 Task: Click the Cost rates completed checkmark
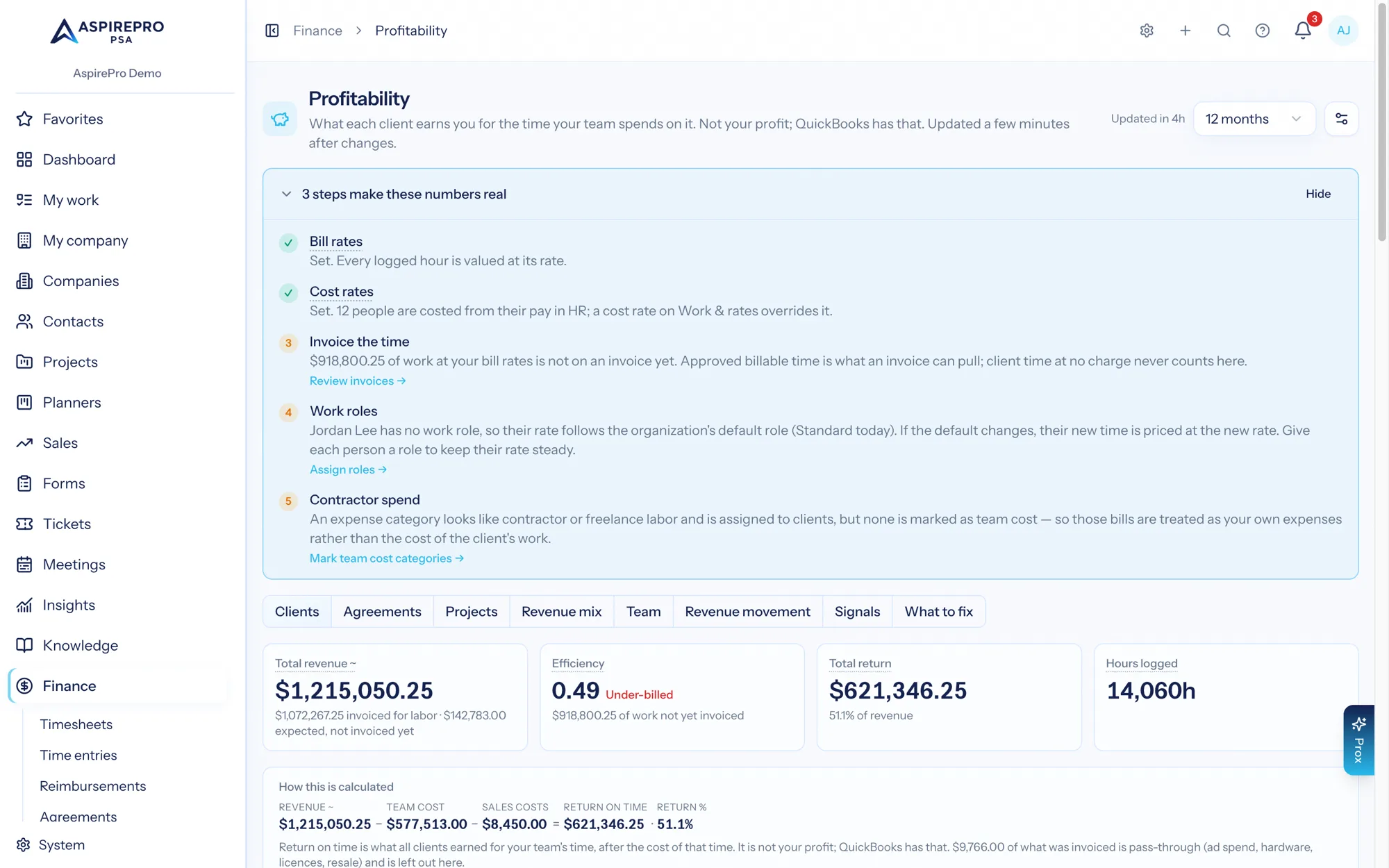tap(288, 293)
